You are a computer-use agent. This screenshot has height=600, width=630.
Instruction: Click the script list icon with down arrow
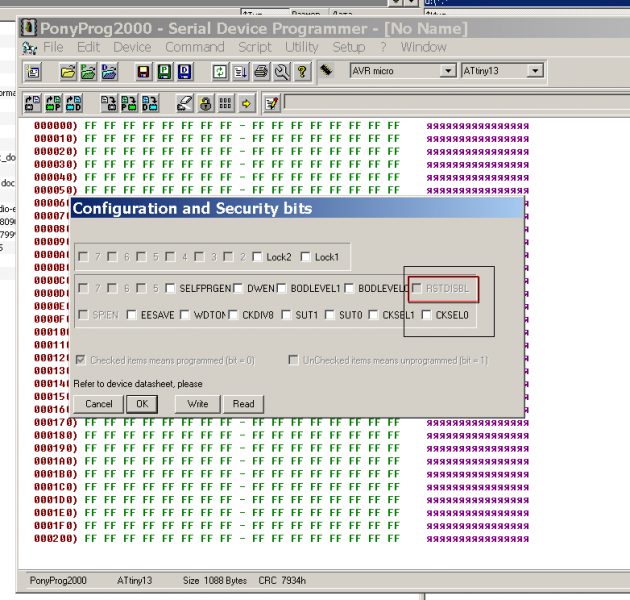pos(240,72)
